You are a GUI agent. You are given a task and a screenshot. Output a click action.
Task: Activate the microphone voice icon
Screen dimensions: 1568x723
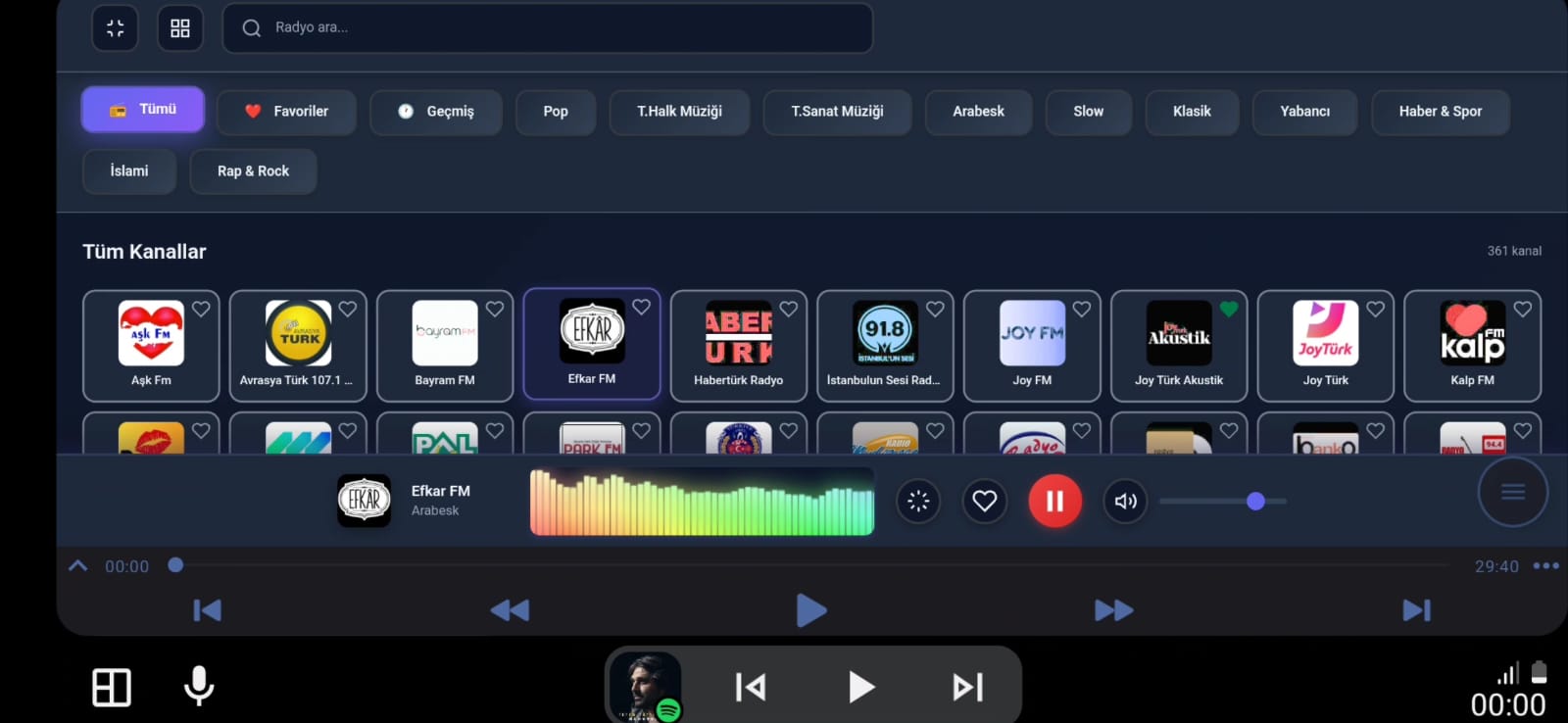point(199,686)
